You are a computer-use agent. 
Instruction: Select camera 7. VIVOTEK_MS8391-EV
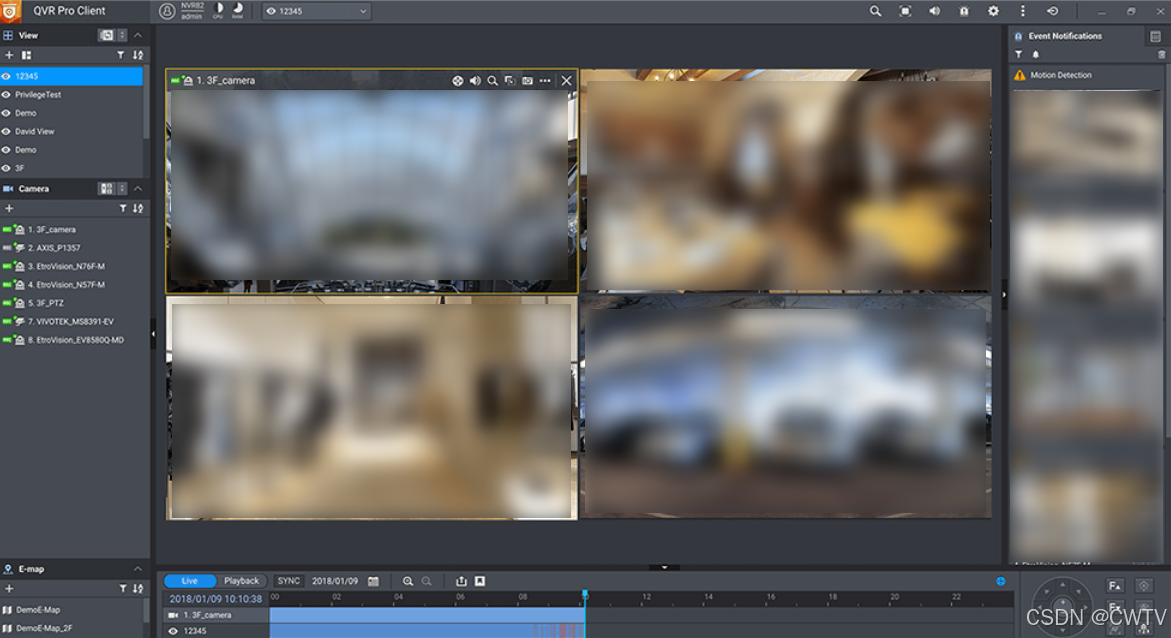click(x=72, y=321)
